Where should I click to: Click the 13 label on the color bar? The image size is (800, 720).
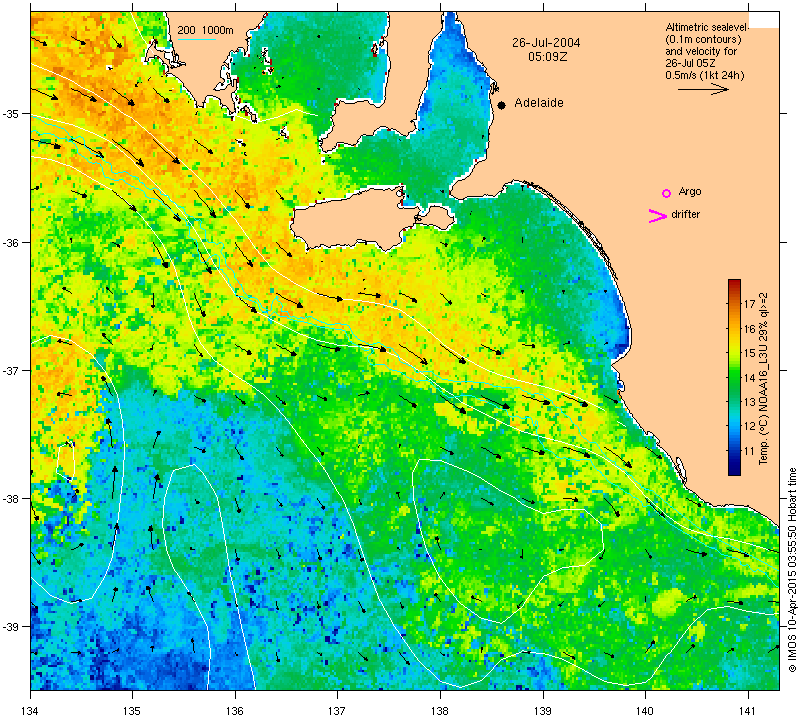pyautogui.click(x=749, y=402)
